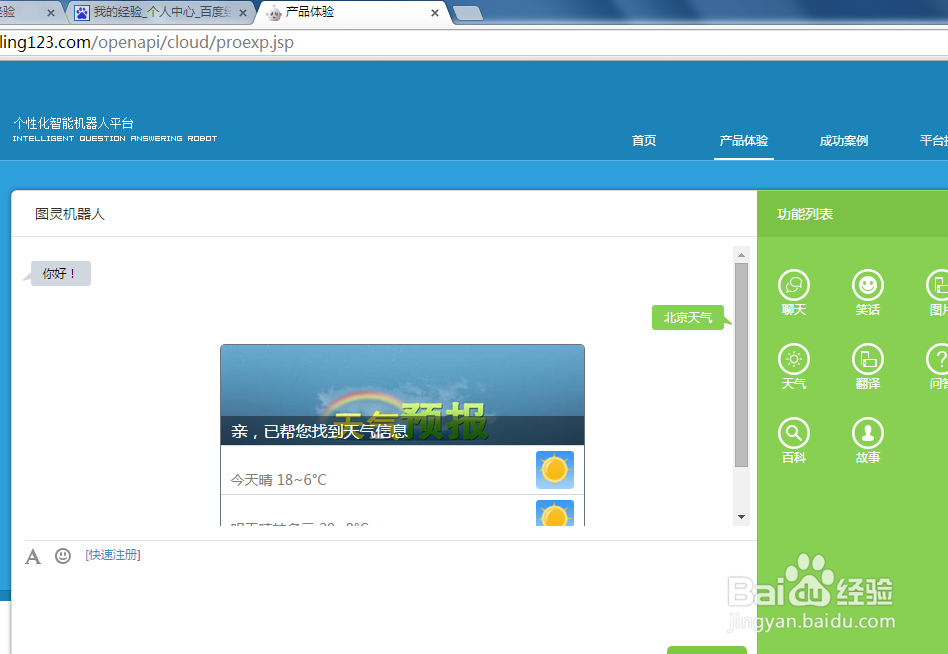Click the 天气预报 rainbow banner image
The image size is (948, 654).
tap(402, 394)
